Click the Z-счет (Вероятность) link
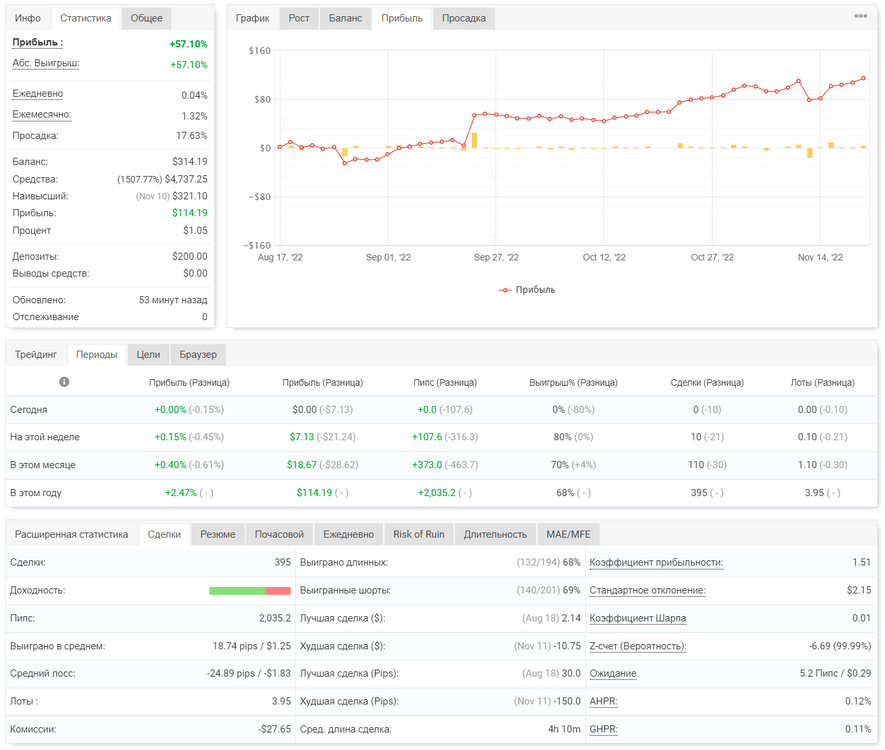This screenshot has height=750, width=885. coord(637,646)
